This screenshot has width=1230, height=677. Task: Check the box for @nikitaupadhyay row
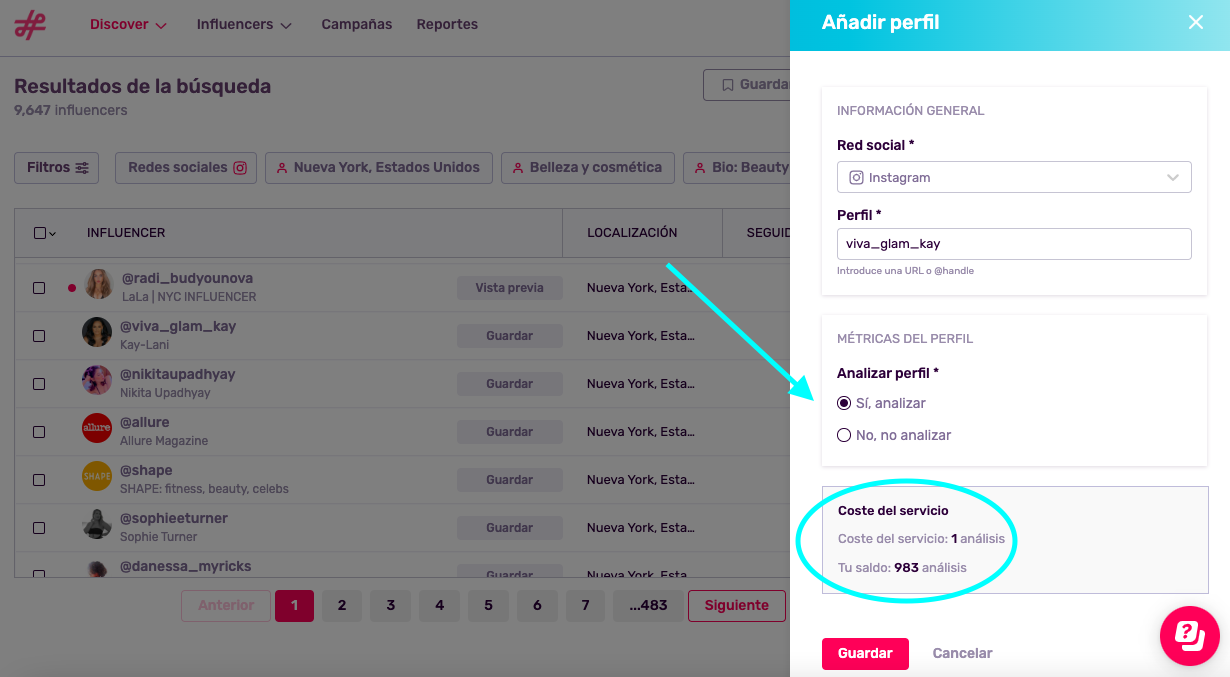click(39, 384)
